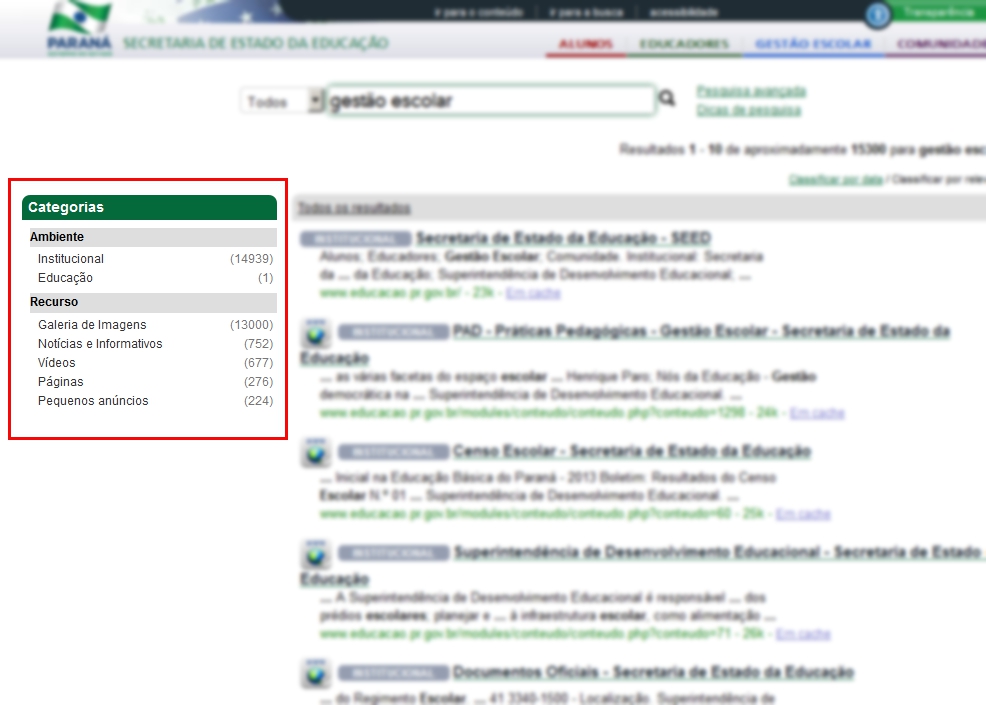Image resolution: width=986 pixels, height=705 pixels.
Task: Select the Gestão Escolar tab
Action: click(x=813, y=45)
